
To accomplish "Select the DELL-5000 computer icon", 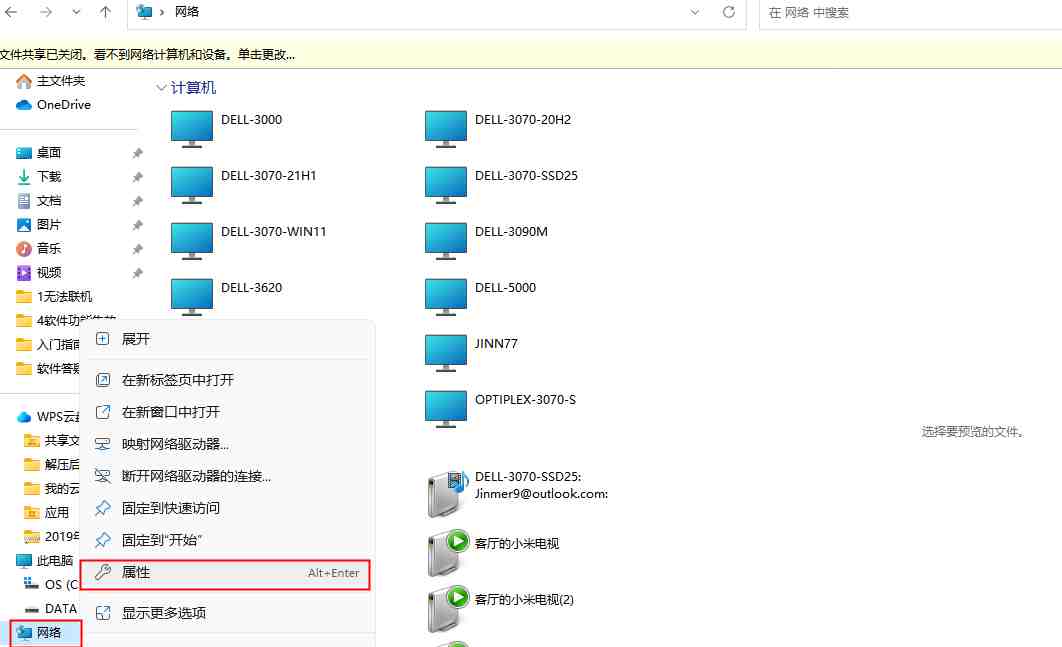I will 446,297.
